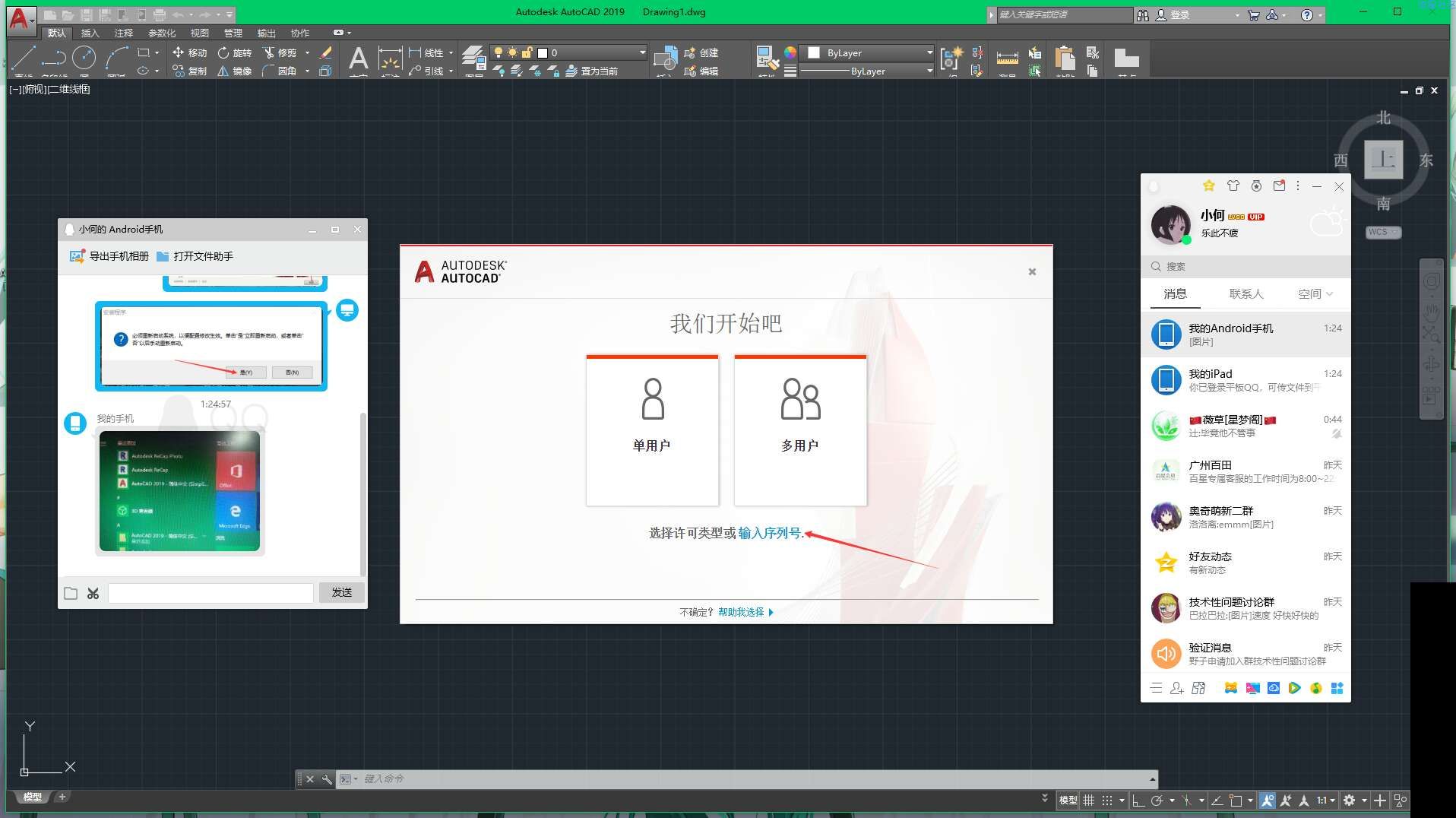Select the Line drawing tool
Viewport: 1456px width, 818px height.
coord(24,58)
